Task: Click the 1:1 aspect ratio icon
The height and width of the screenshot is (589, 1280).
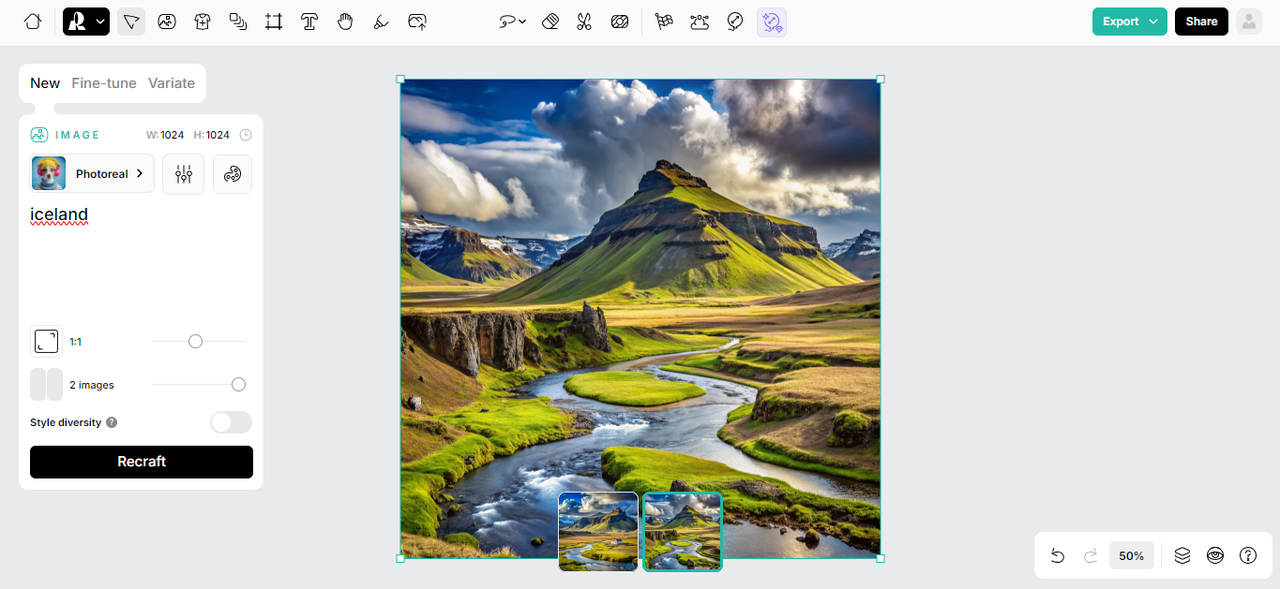Action: tap(46, 342)
